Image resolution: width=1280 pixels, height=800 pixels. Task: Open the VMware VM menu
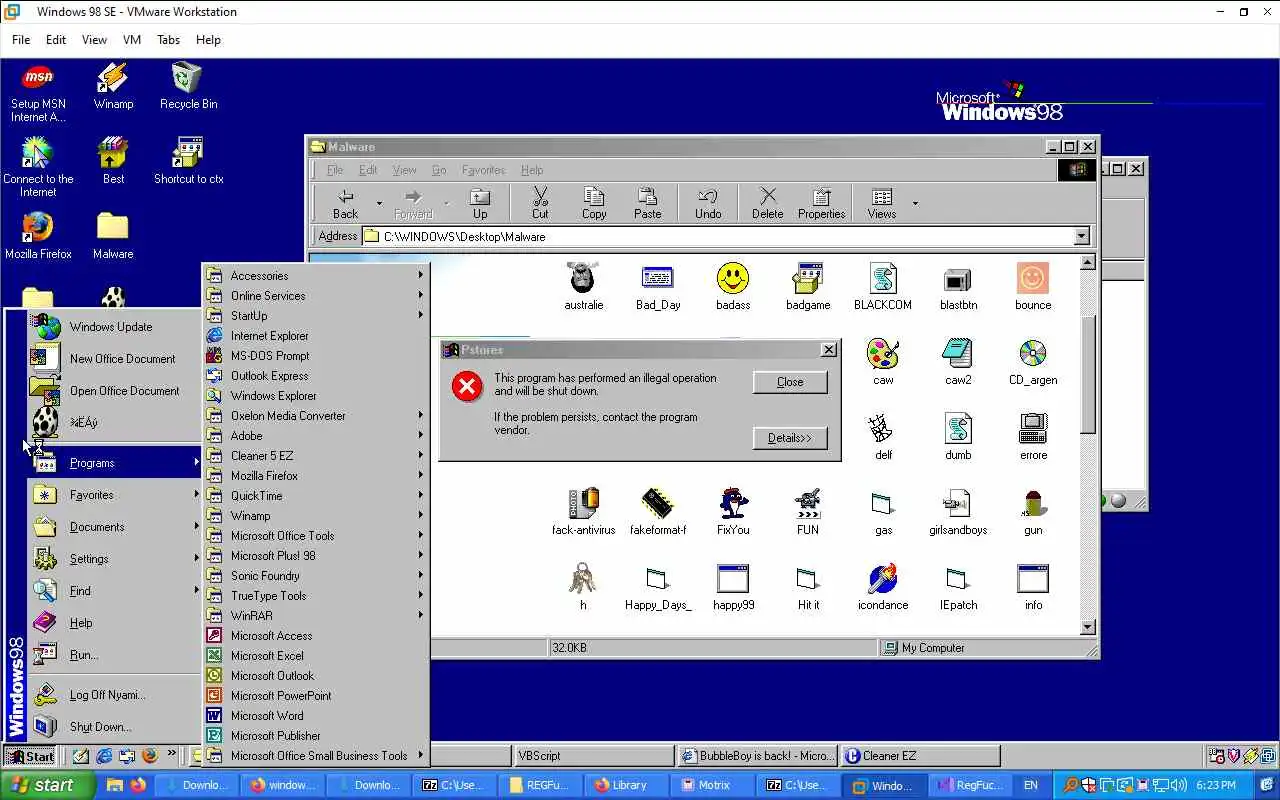(x=132, y=40)
